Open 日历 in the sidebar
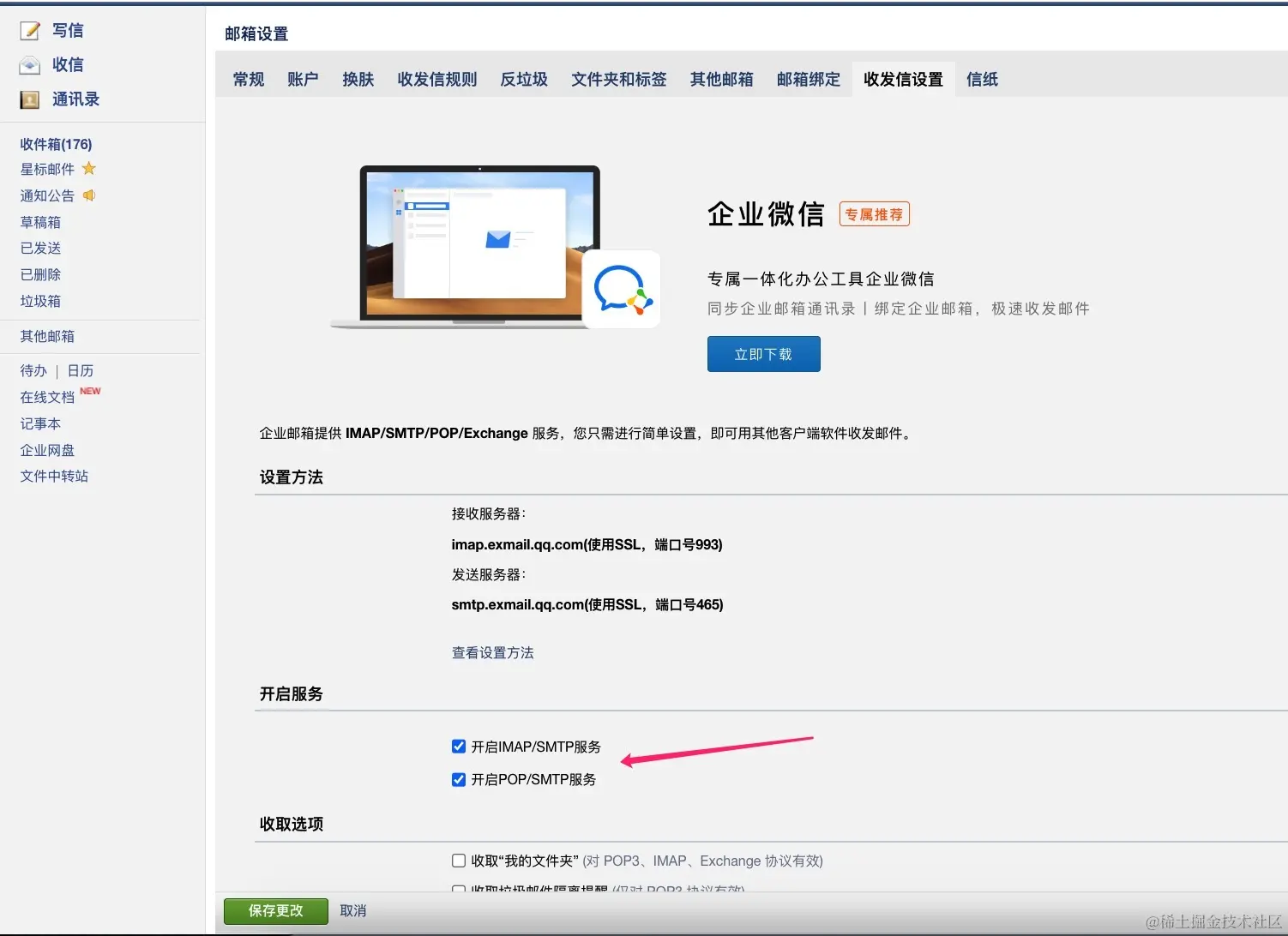Viewport: 1288px width, 936px height. 81,370
